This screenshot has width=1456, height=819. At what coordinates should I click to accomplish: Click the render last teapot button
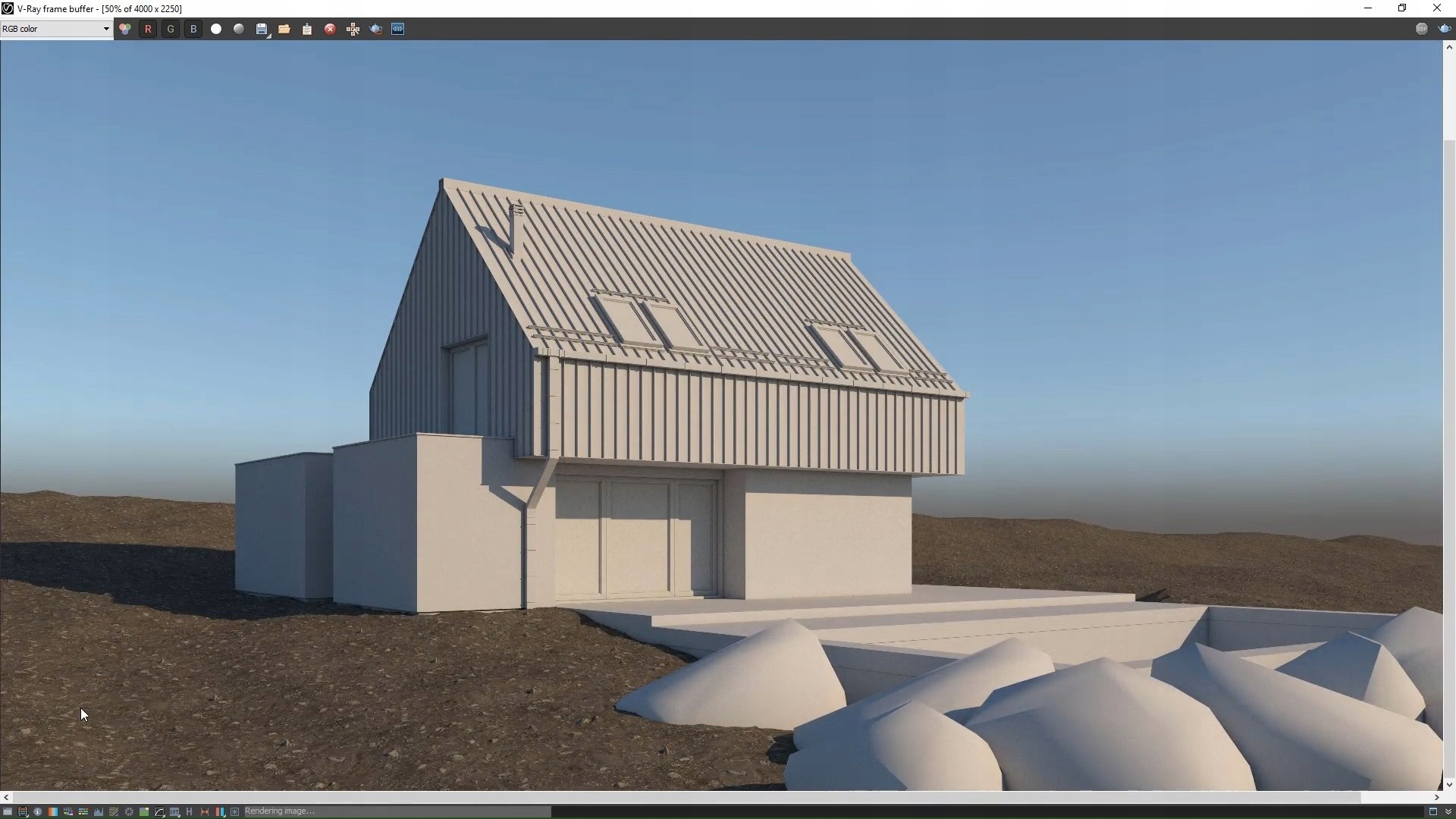click(x=1444, y=29)
